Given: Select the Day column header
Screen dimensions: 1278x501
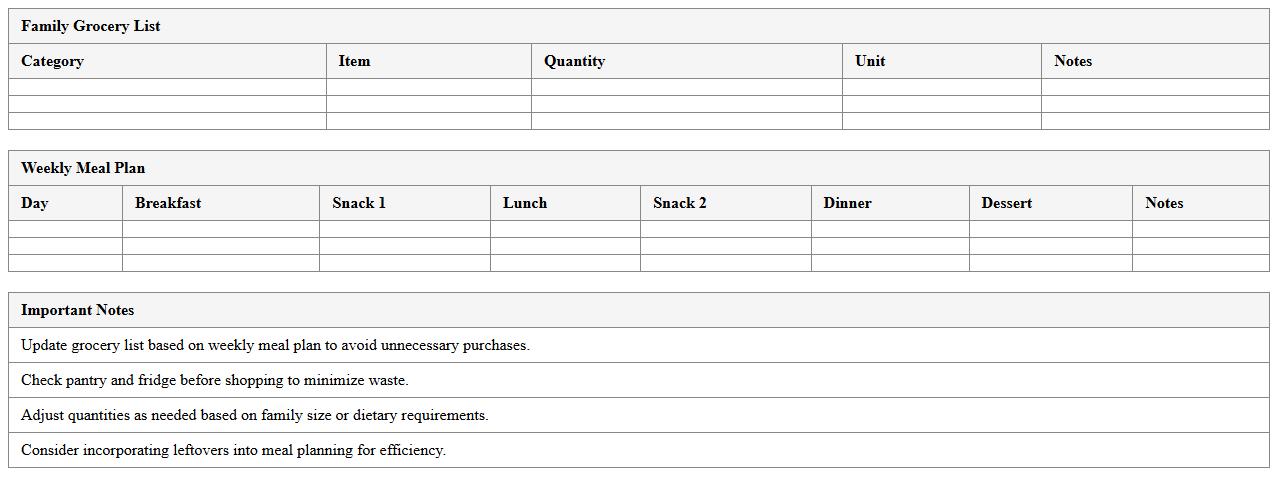Looking at the screenshot, I should pyautogui.click(x=35, y=203).
